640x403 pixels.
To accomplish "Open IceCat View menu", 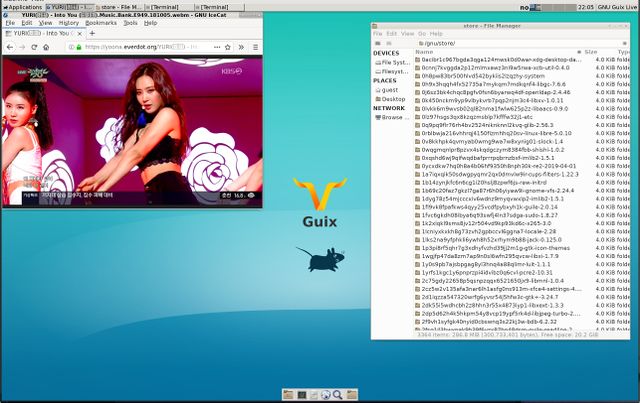I will tap(45, 23).
